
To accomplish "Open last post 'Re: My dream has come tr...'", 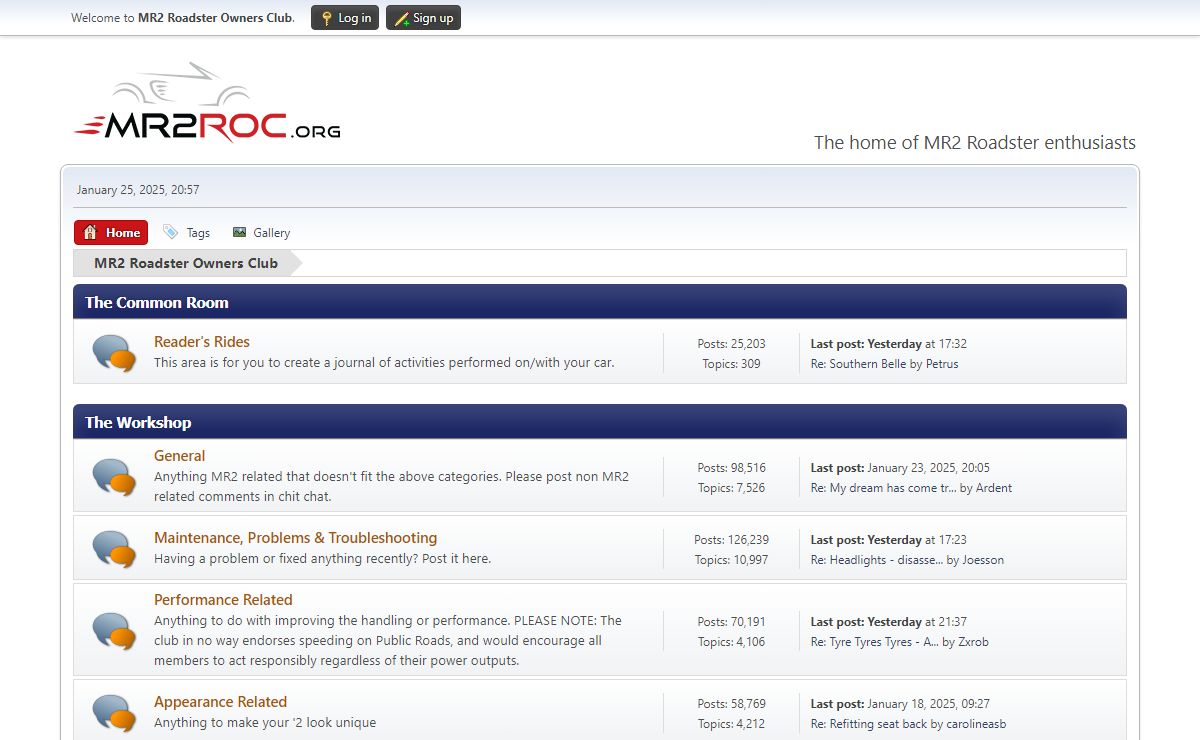I will [883, 488].
